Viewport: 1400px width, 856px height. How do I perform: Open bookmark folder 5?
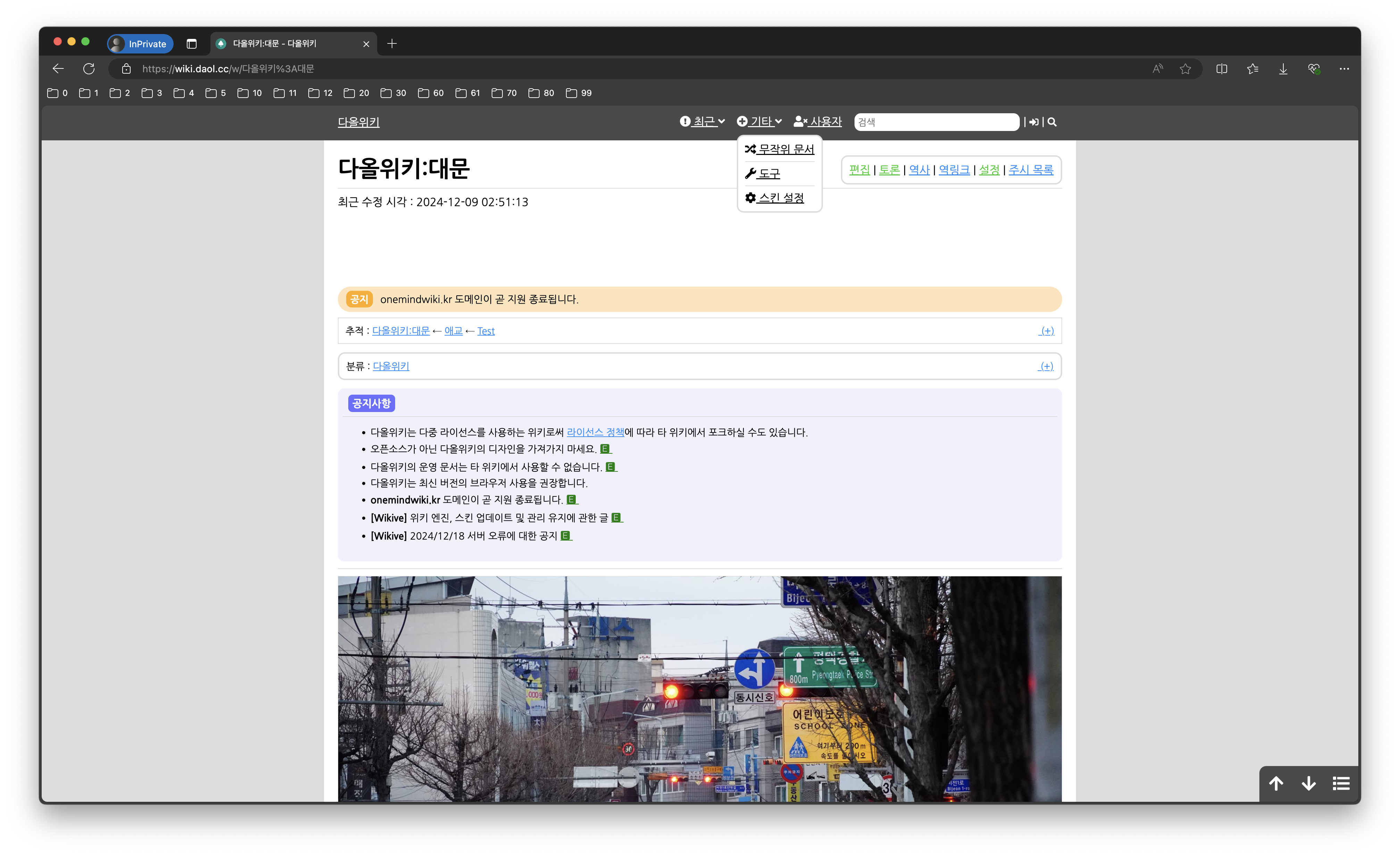(216, 93)
